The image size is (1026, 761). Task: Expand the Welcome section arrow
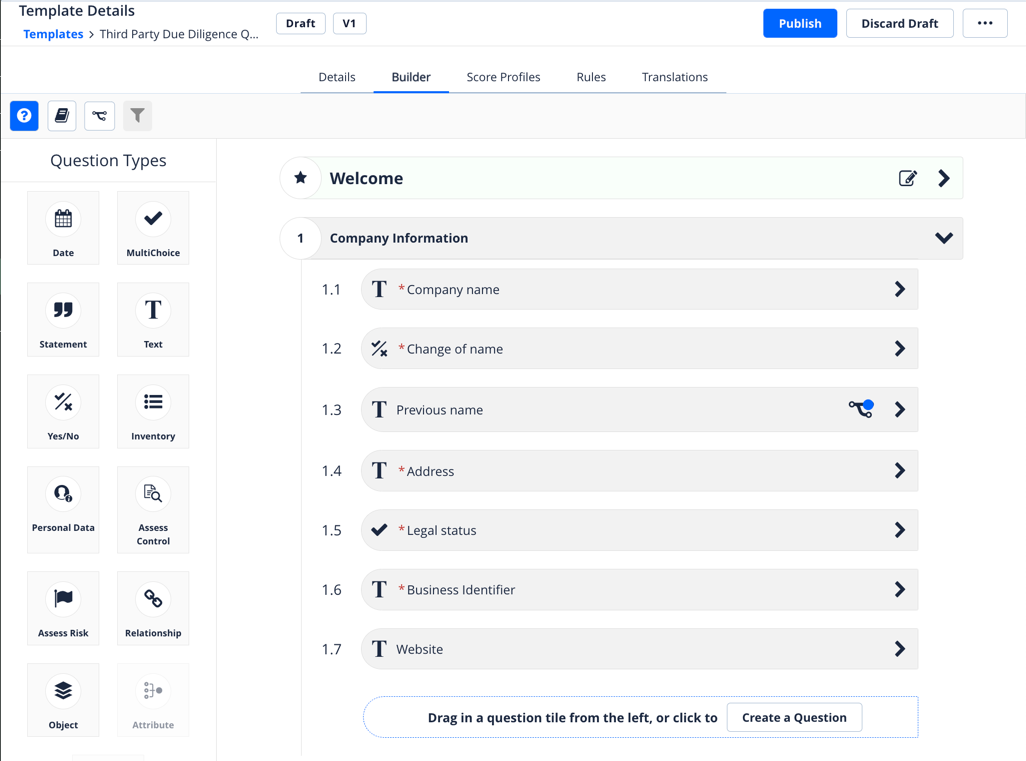pos(944,179)
